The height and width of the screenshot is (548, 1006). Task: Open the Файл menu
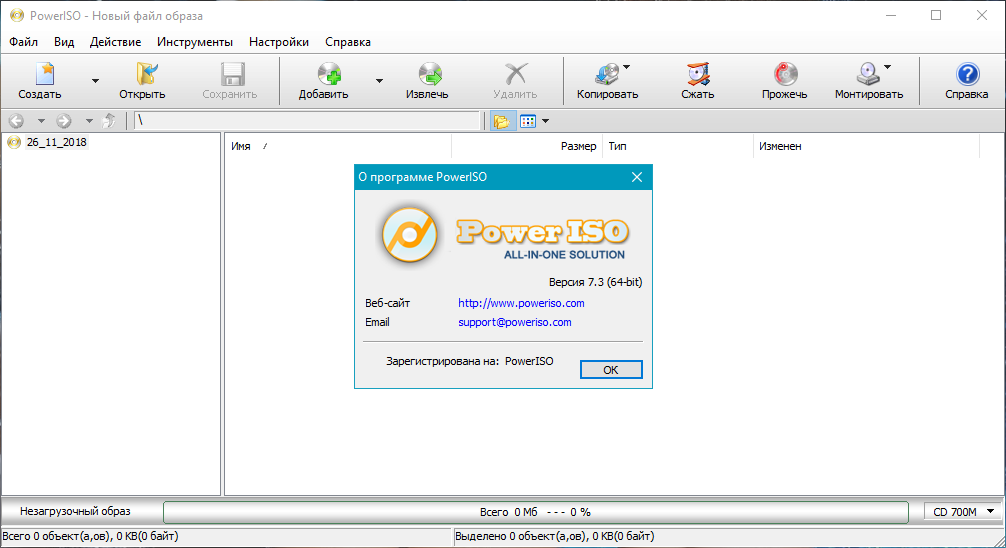click(24, 42)
